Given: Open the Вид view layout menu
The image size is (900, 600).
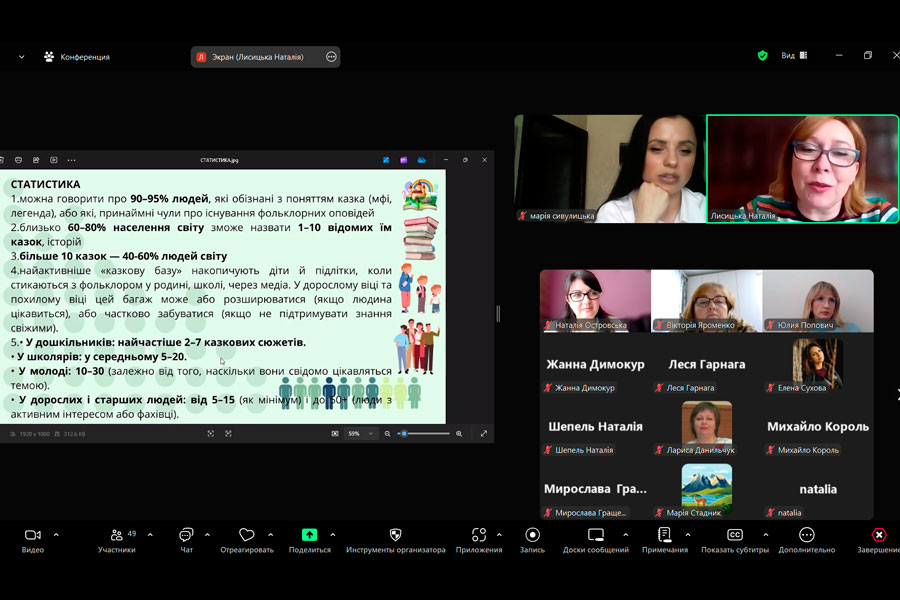Looking at the screenshot, I should pyautogui.click(x=794, y=56).
